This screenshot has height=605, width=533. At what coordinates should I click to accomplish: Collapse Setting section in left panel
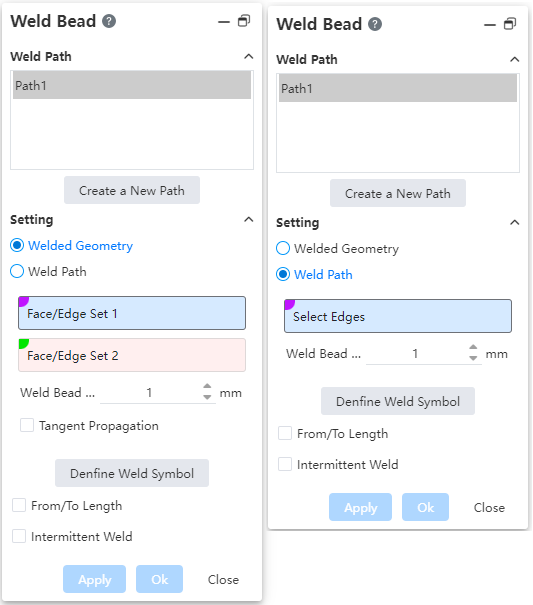coord(249,220)
